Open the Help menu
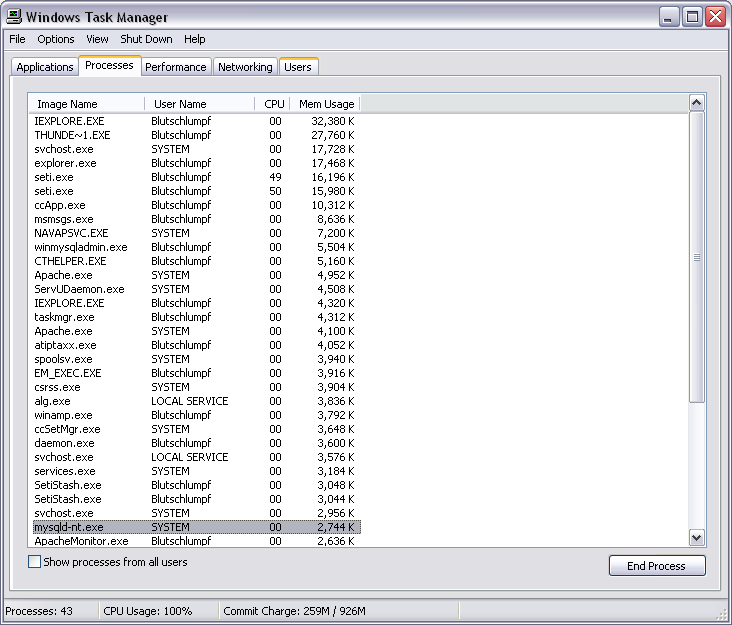Screen dimensions: 732x625 click(194, 39)
